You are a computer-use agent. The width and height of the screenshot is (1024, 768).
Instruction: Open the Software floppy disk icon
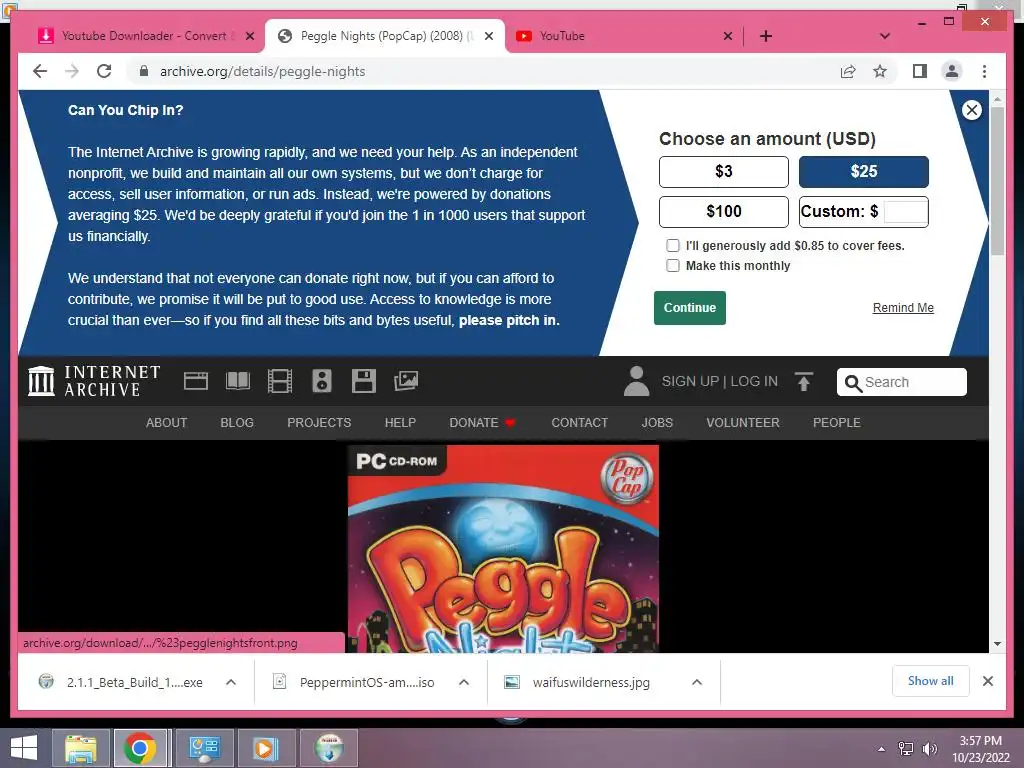coord(364,381)
